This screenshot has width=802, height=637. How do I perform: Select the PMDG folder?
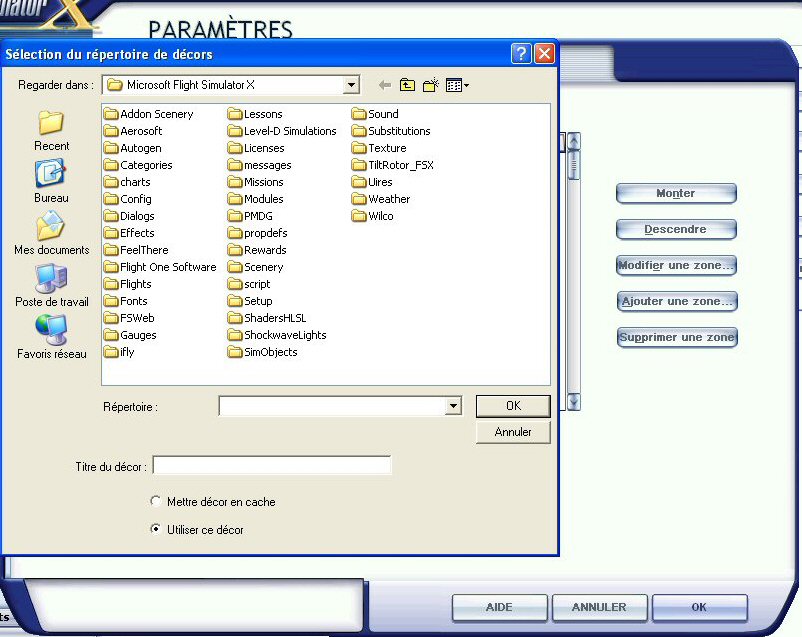[250, 216]
